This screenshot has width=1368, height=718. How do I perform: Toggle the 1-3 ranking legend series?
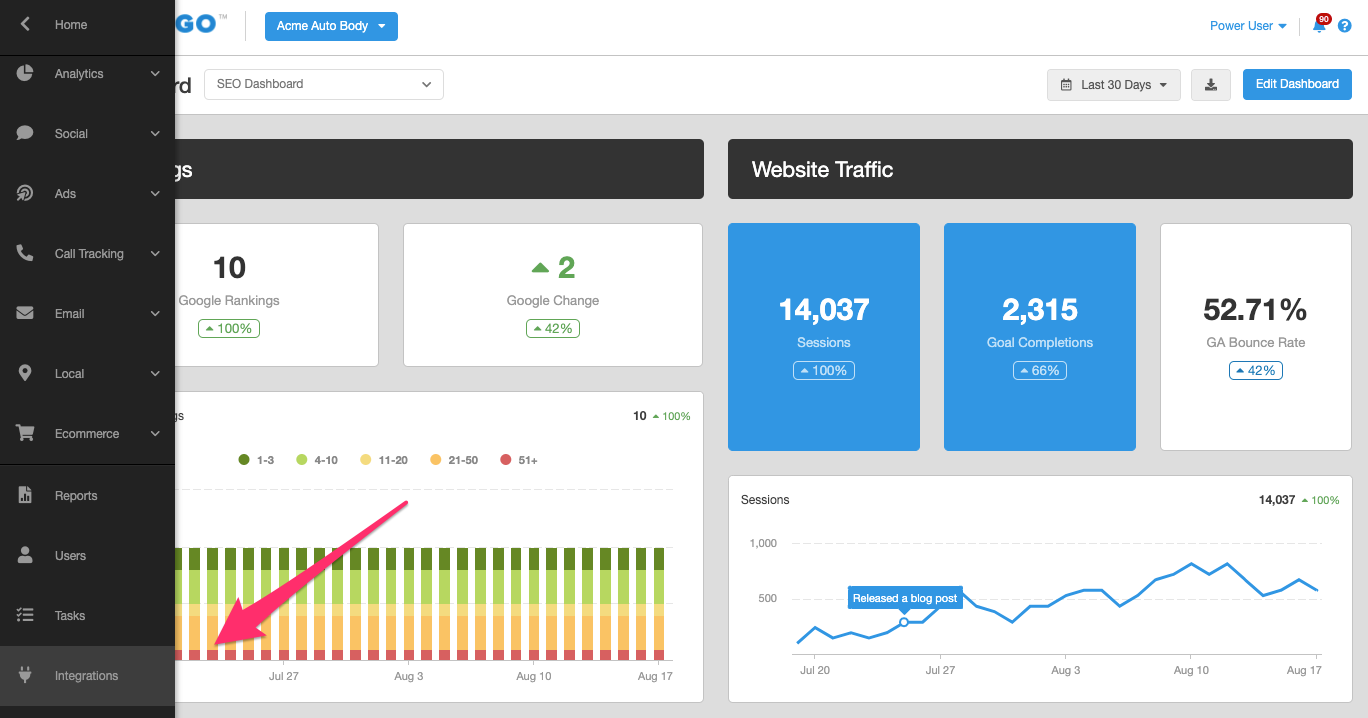pyautogui.click(x=256, y=460)
